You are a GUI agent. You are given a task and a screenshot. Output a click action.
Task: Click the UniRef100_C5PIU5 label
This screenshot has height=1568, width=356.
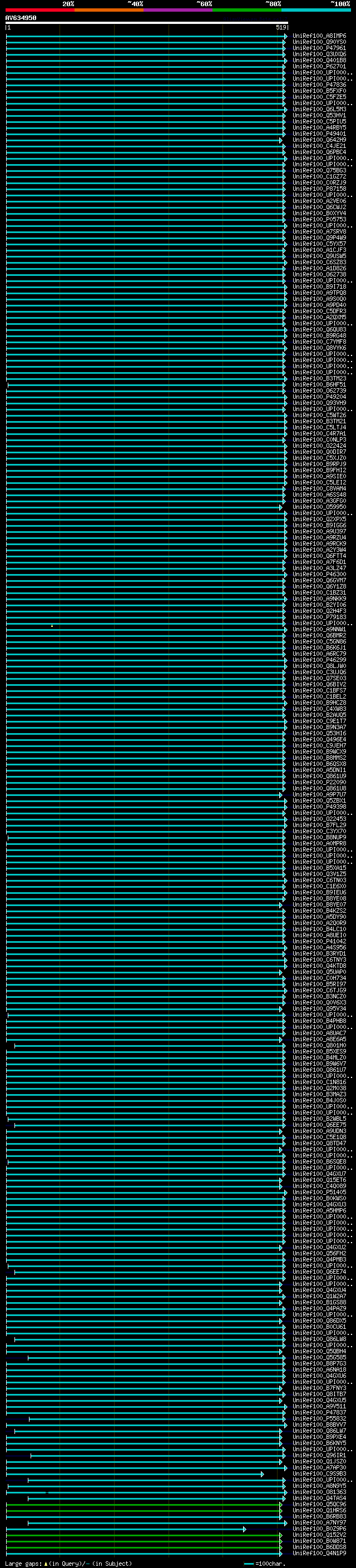coord(319,121)
